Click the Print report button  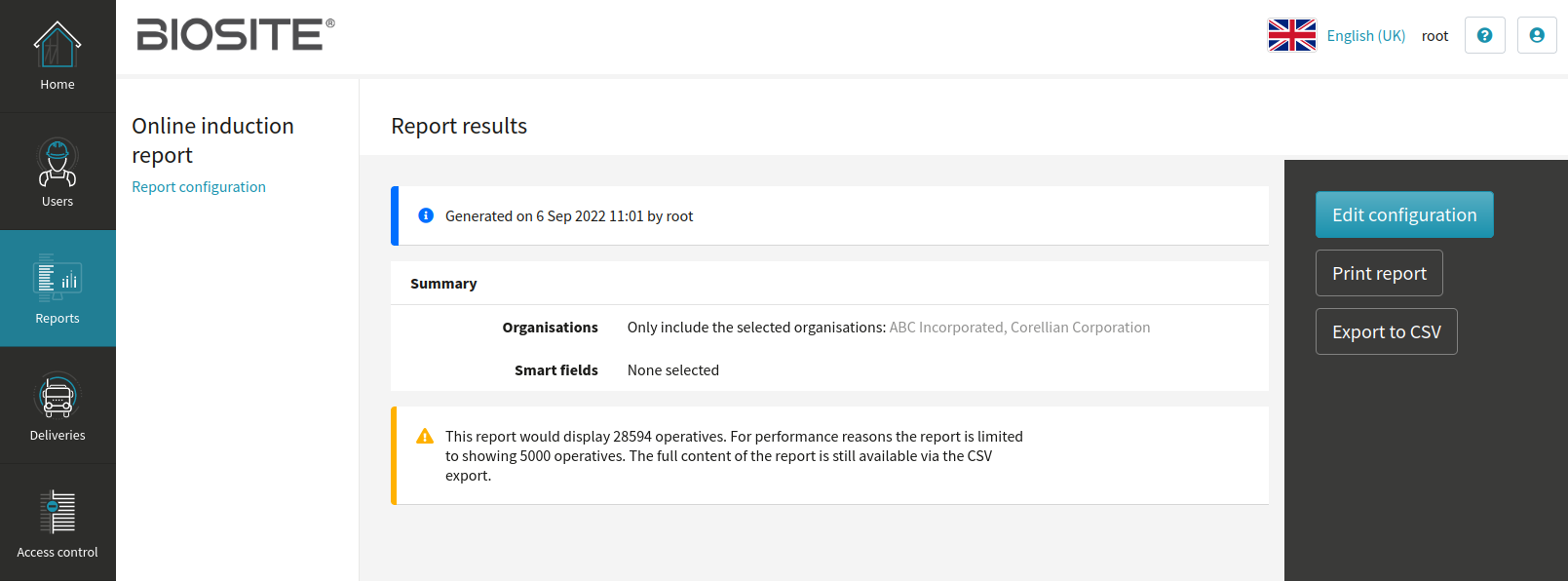pyautogui.click(x=1379, y=273)
